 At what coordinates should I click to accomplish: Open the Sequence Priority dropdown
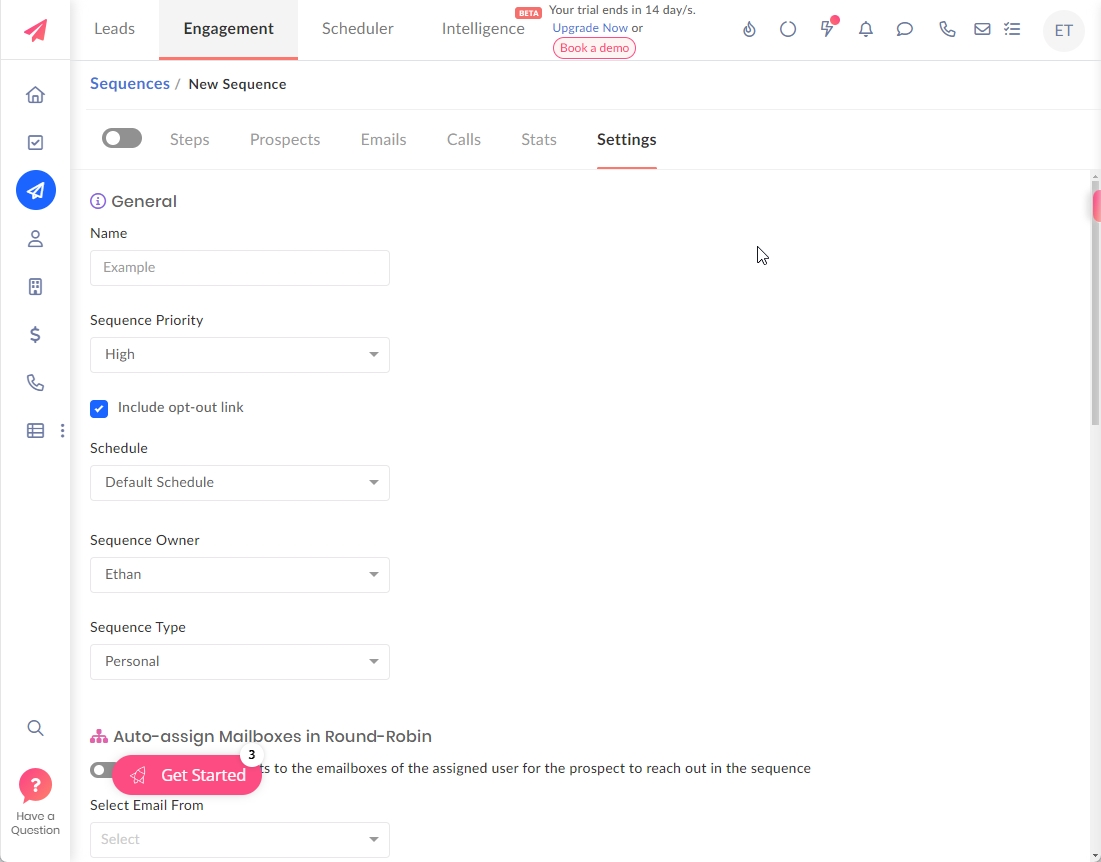pyautogui.click(x=240, y=355)
